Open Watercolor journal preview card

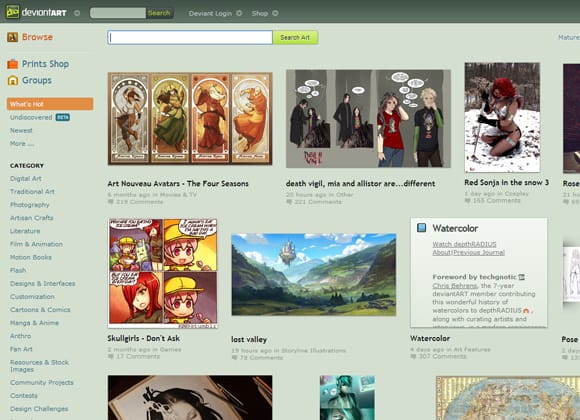(x=479, y=273)
